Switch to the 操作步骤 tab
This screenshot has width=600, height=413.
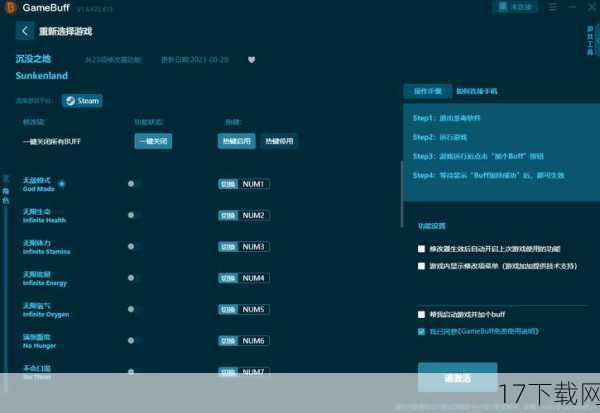[427, 91]
